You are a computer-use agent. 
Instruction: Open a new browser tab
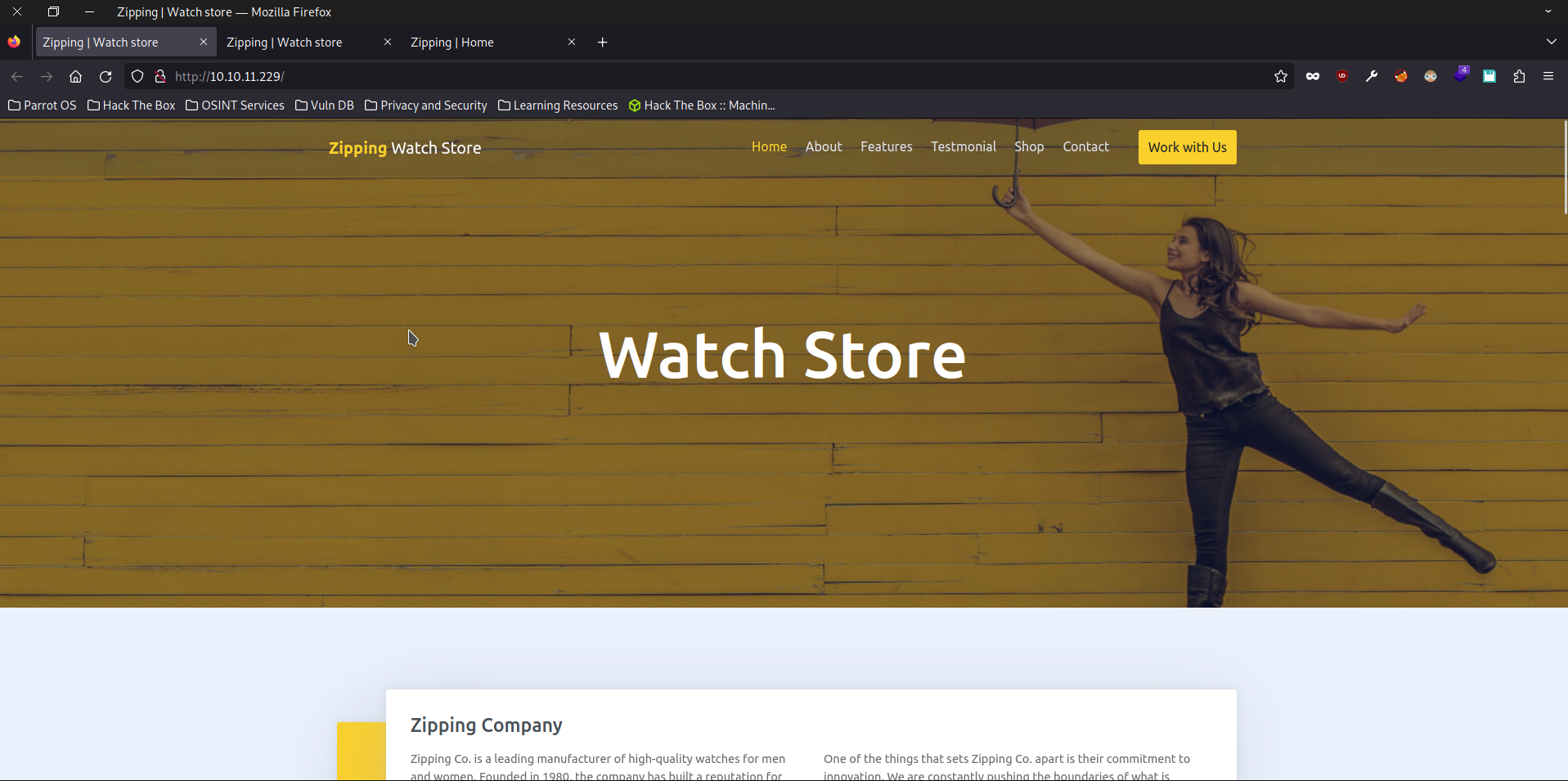(603, 43)
